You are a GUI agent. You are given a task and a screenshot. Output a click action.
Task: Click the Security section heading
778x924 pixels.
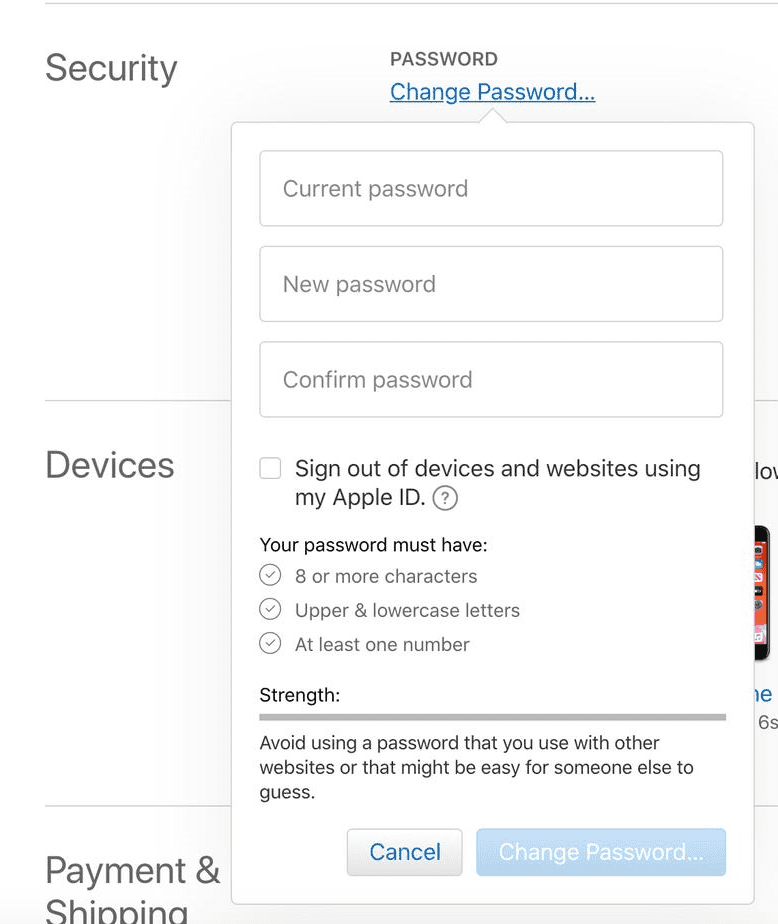point(111,68)
